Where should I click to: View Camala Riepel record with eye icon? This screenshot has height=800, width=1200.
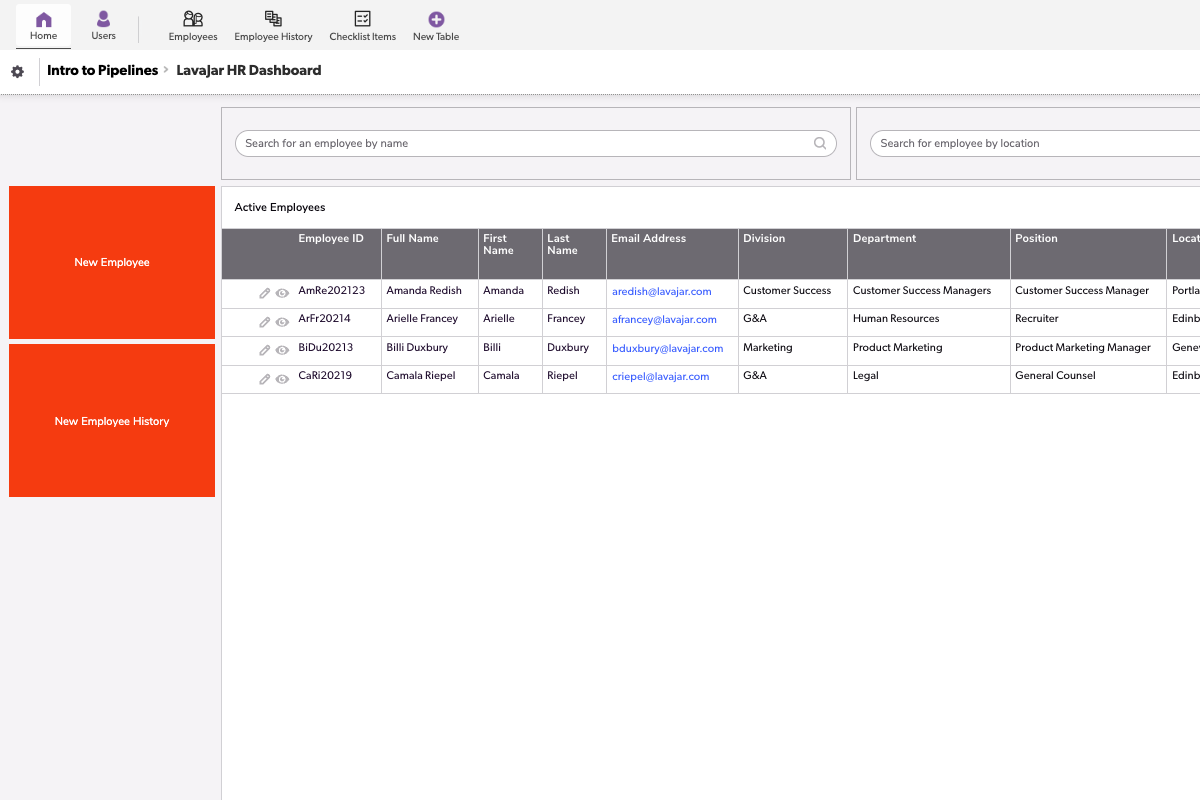pyautogui.click(x=282, y=379)
